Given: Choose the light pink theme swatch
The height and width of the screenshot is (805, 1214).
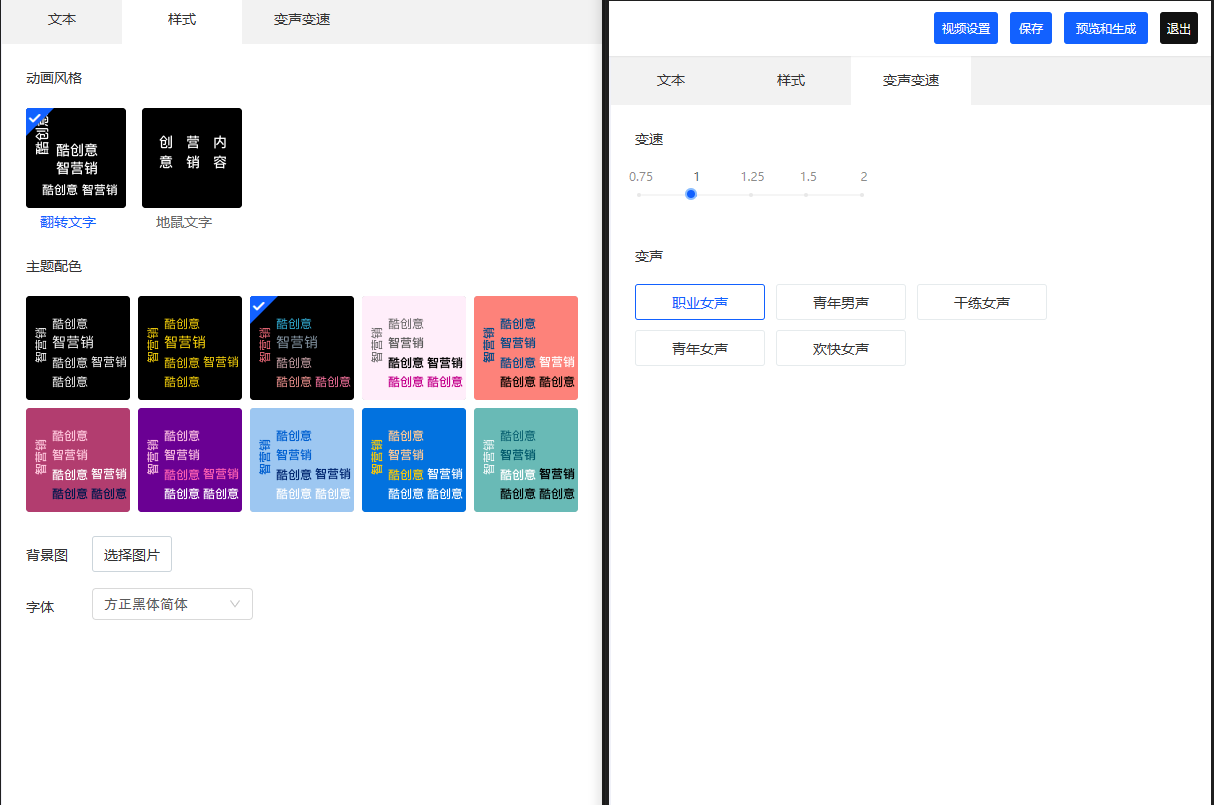Looking at the screenshot, I should tap(414, 348).
